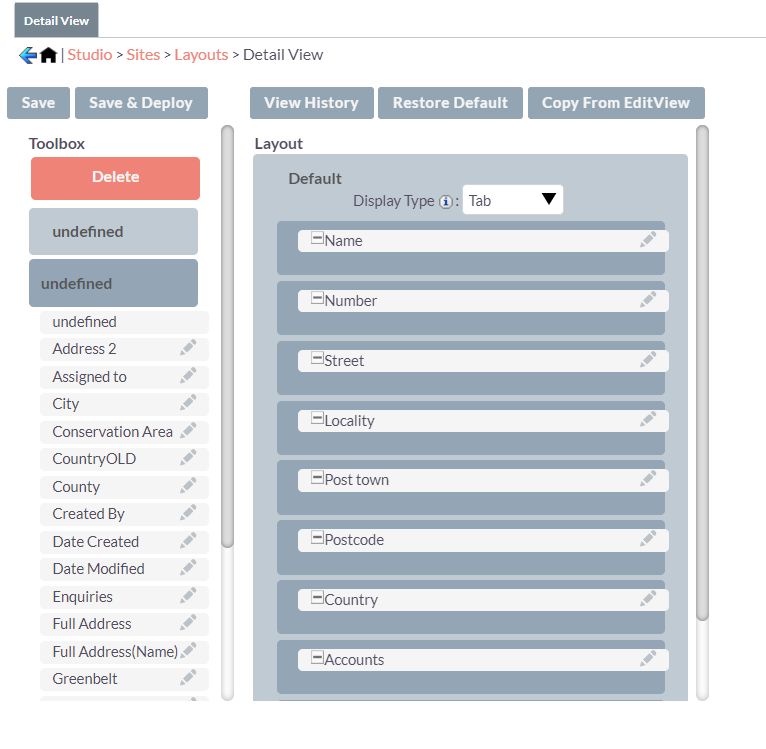The width and height of the screenshot is (766, 749).
Task: Open Layouts breadcrumb link
Action: point(201,55)
